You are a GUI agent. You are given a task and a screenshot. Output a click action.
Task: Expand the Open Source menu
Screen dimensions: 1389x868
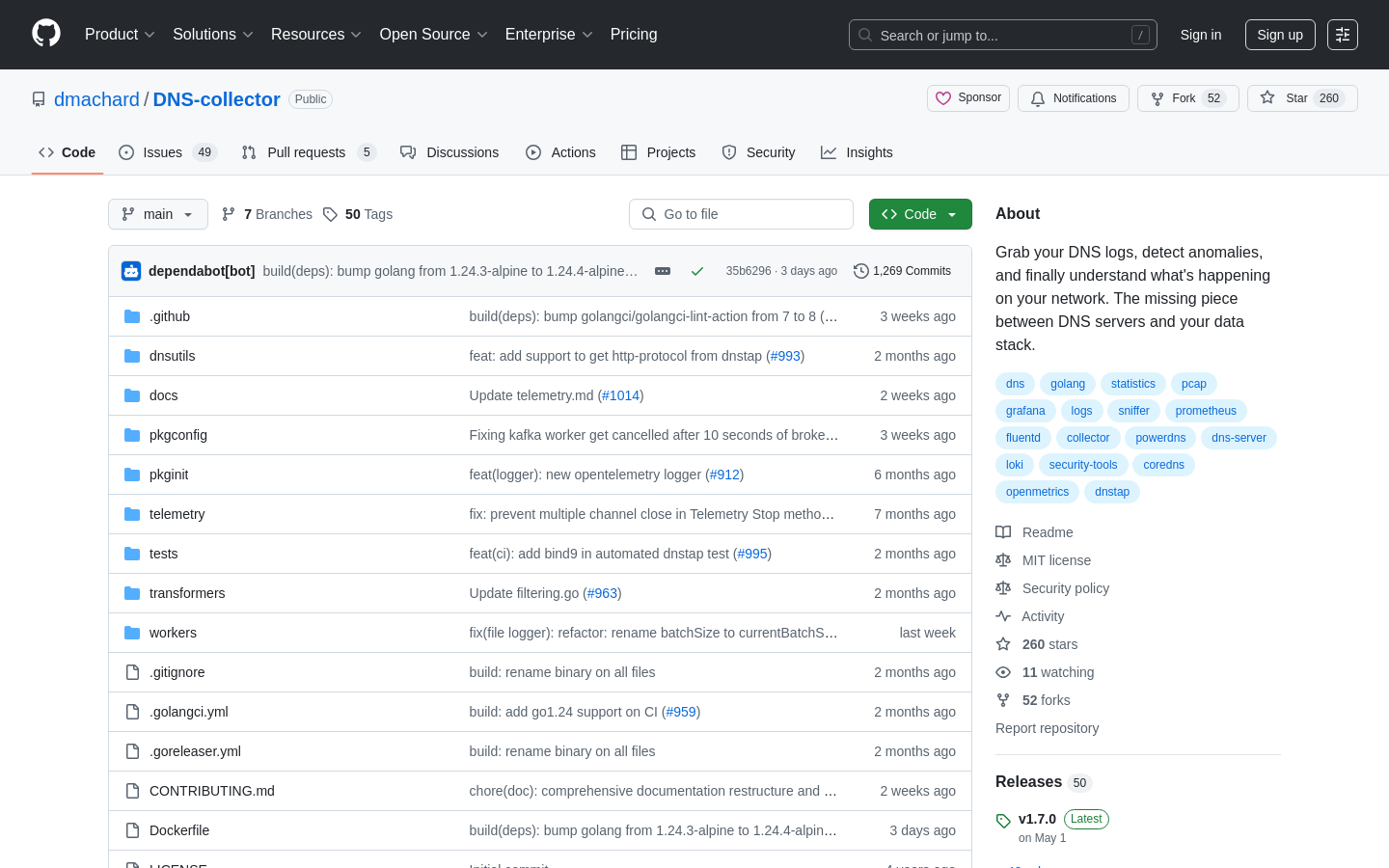click(434, 35)
